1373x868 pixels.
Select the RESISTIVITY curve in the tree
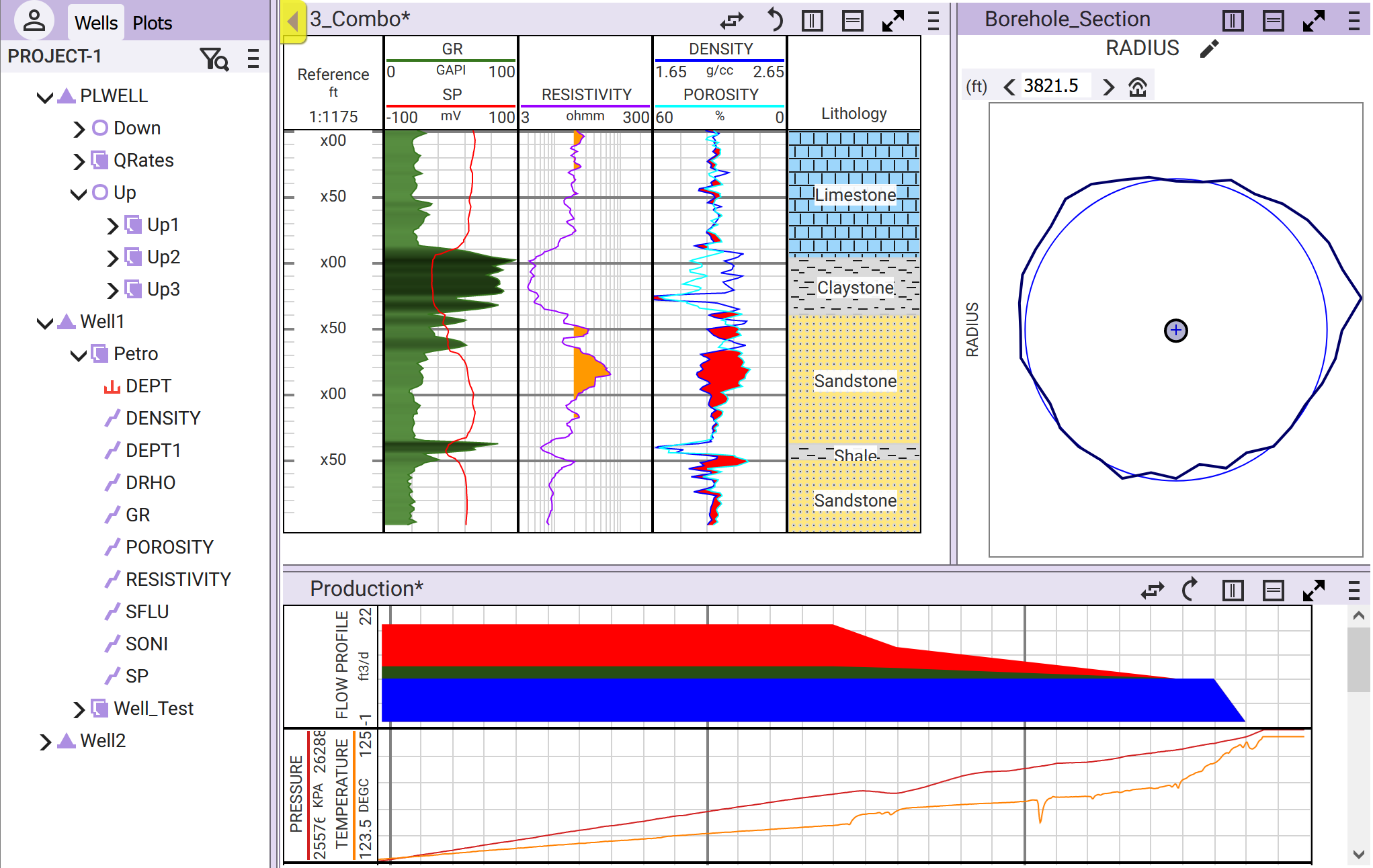tap(178, 579)
